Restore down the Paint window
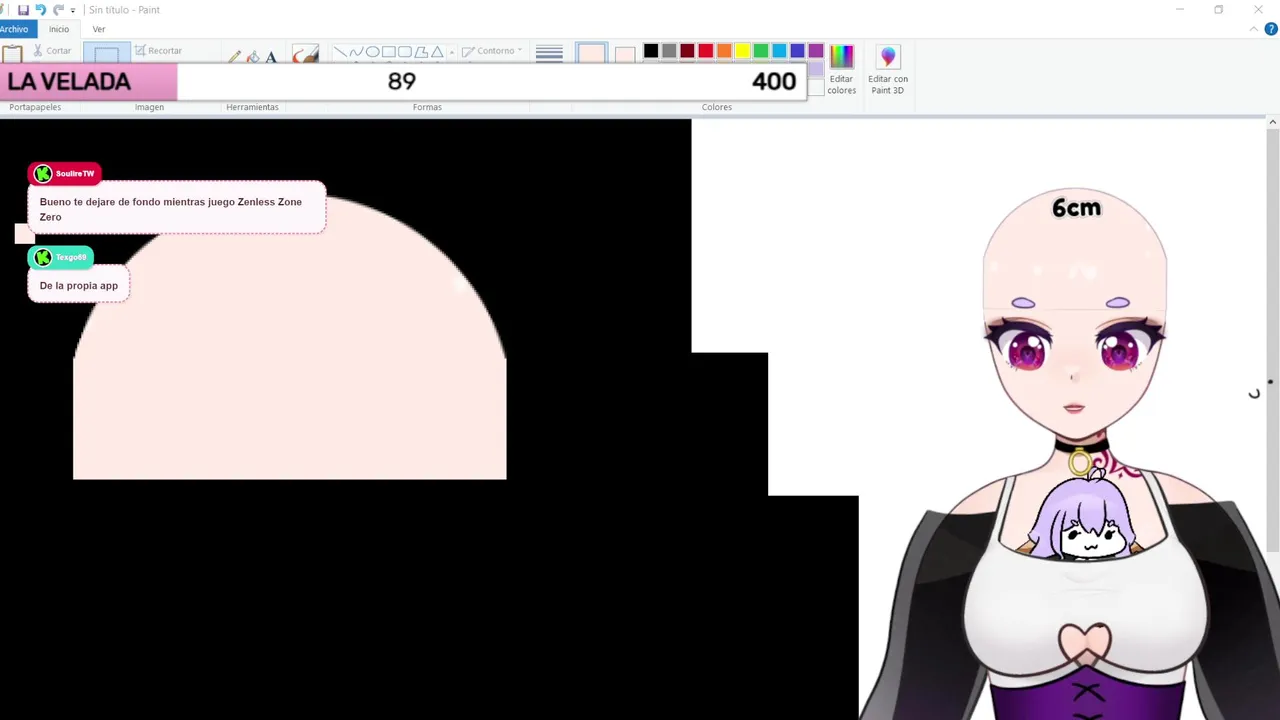 (1219, 10)
